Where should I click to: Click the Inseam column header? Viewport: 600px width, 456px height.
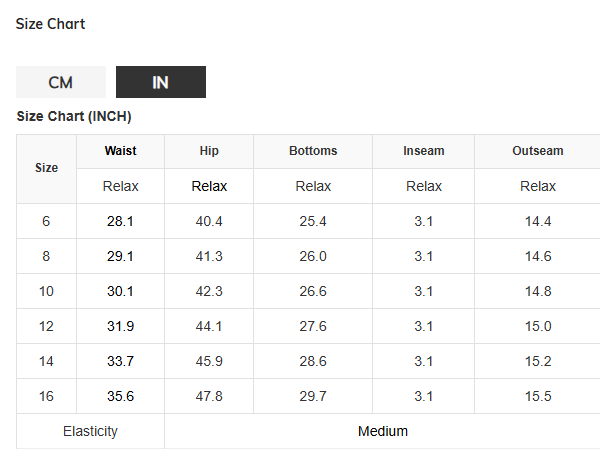click(x=423, y=151)
